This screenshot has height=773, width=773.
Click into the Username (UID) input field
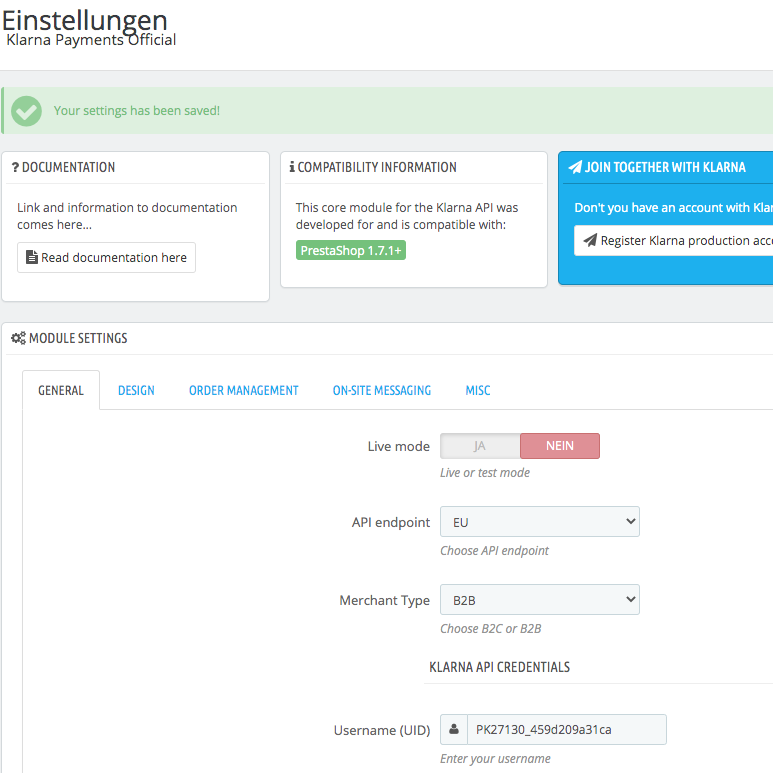[566, 729]
